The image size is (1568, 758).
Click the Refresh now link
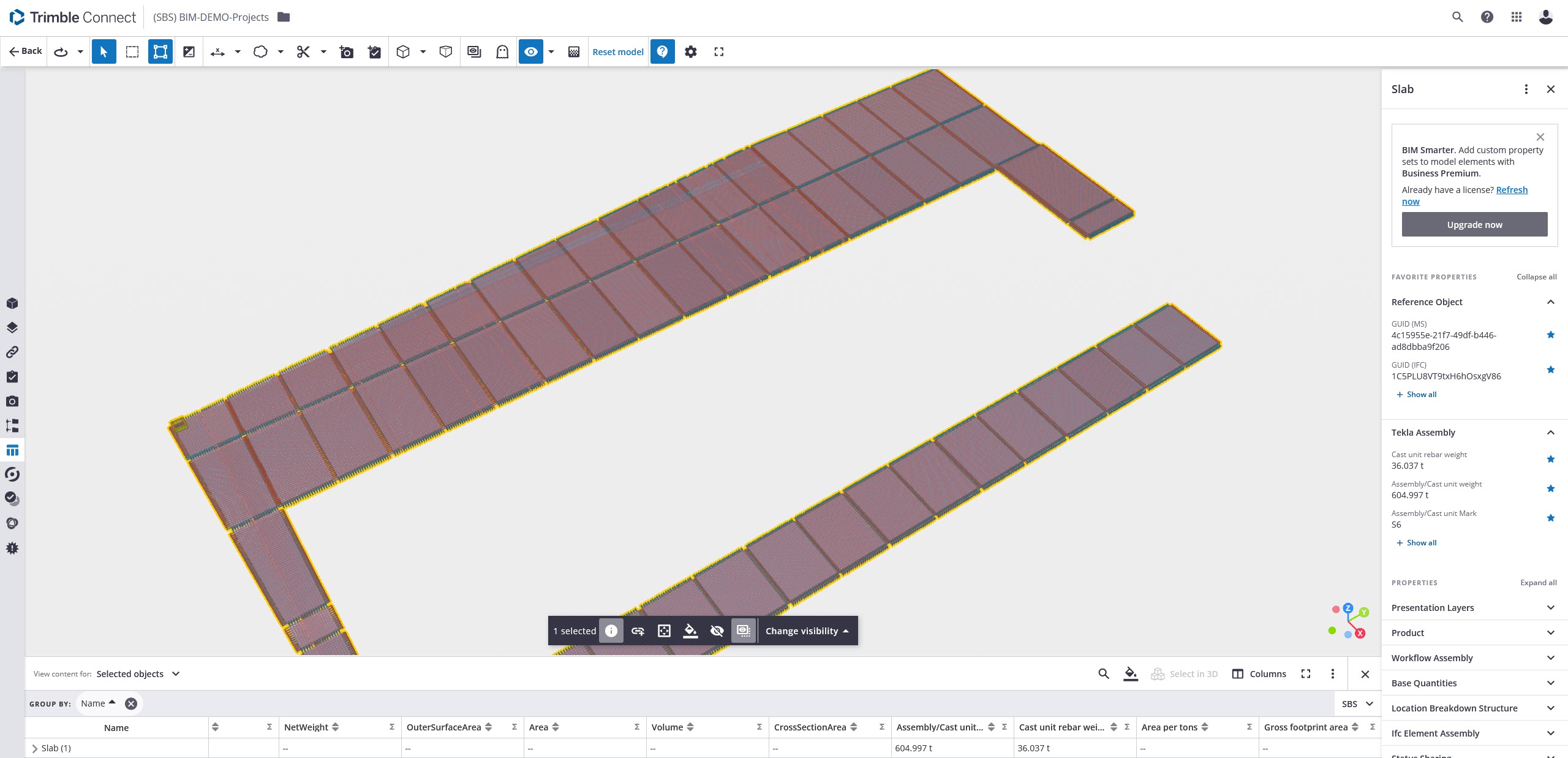[x=1511, y=190]
